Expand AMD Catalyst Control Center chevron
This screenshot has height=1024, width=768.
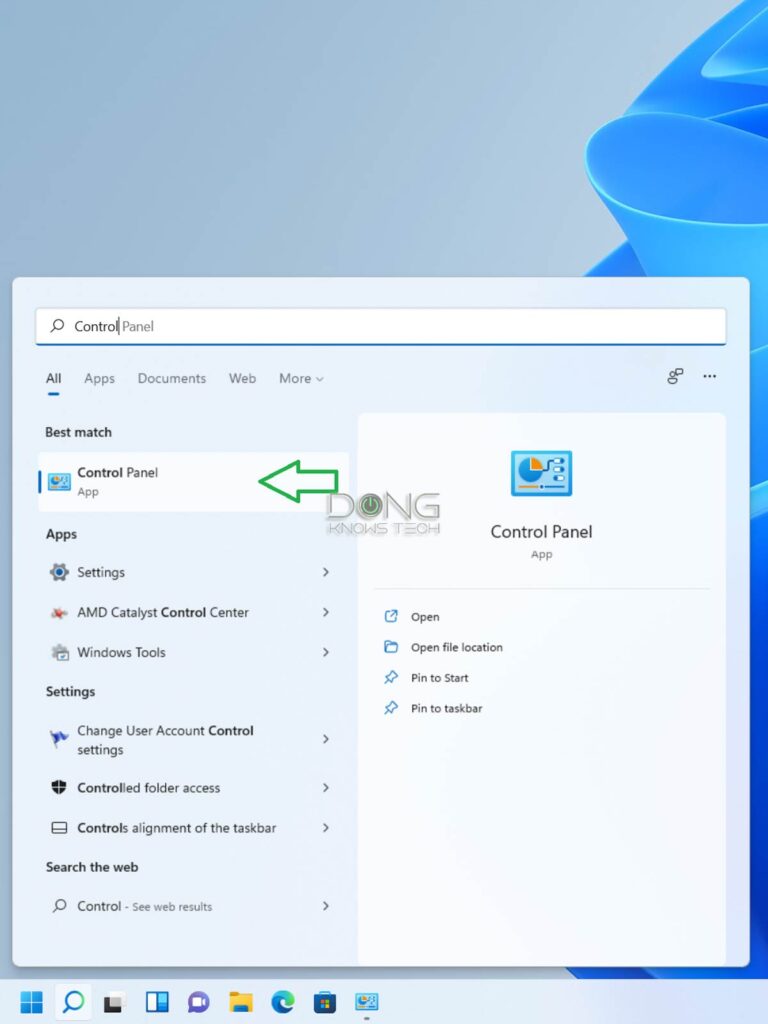(325, 612)
